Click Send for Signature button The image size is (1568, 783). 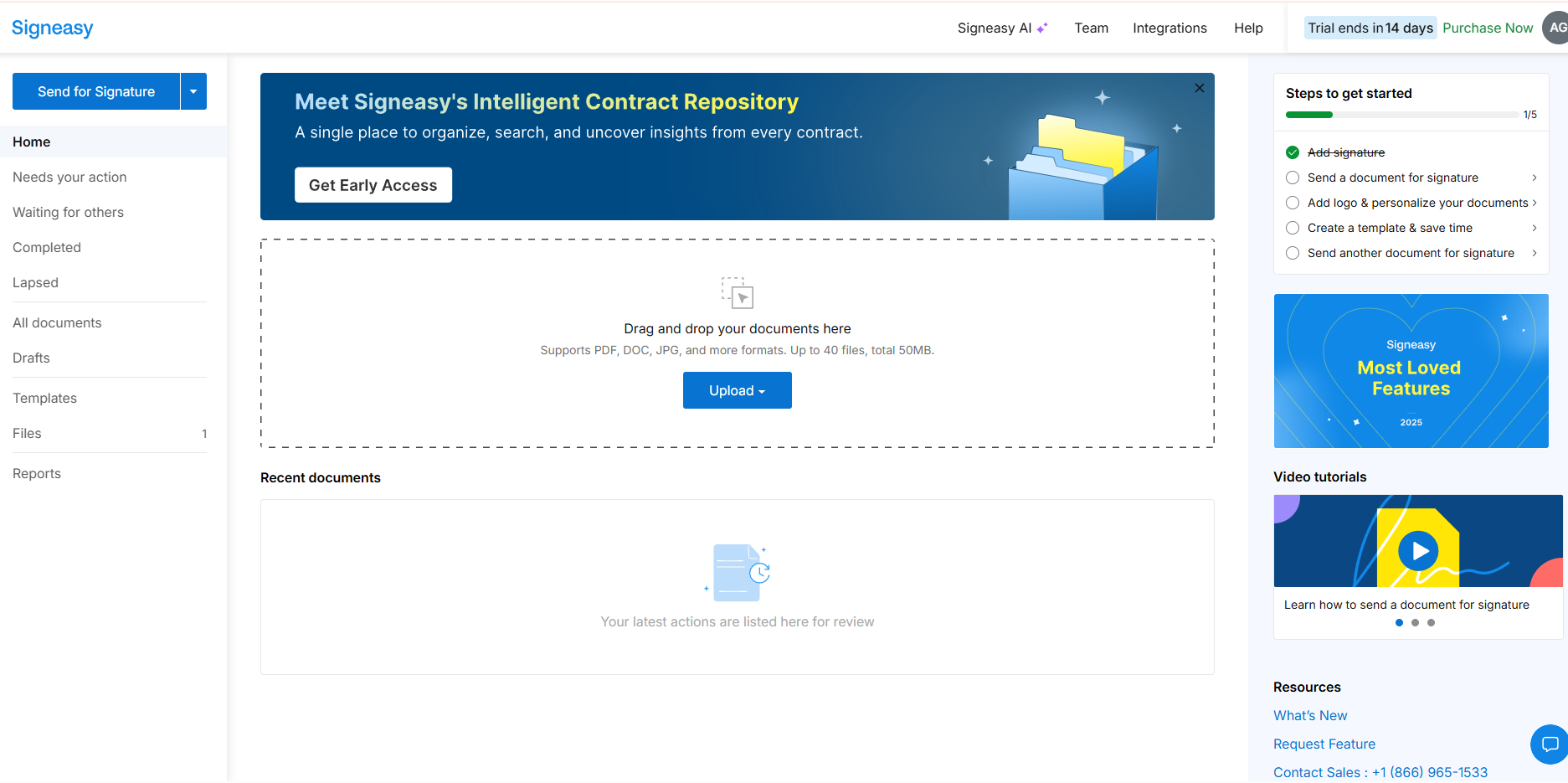tap(96, 91)
